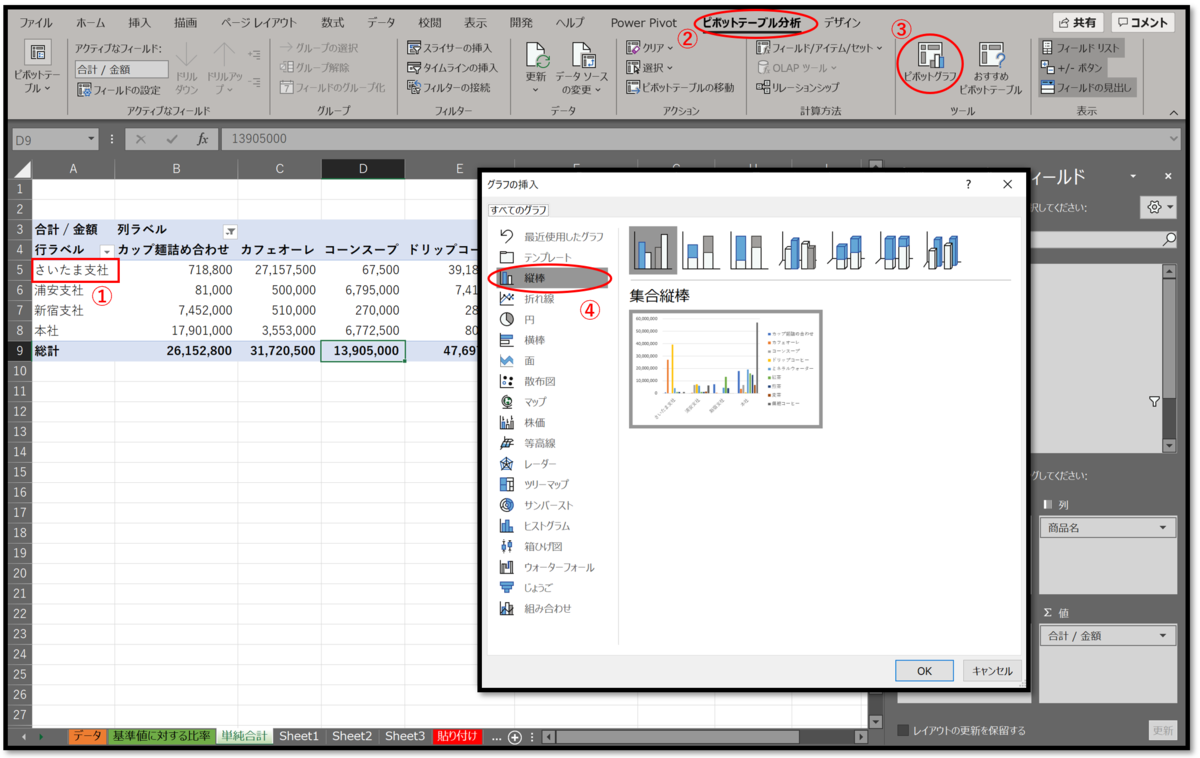Select 3-D column chart subtype icon
Screen dimensions: 1200x758
click(942, 250)
